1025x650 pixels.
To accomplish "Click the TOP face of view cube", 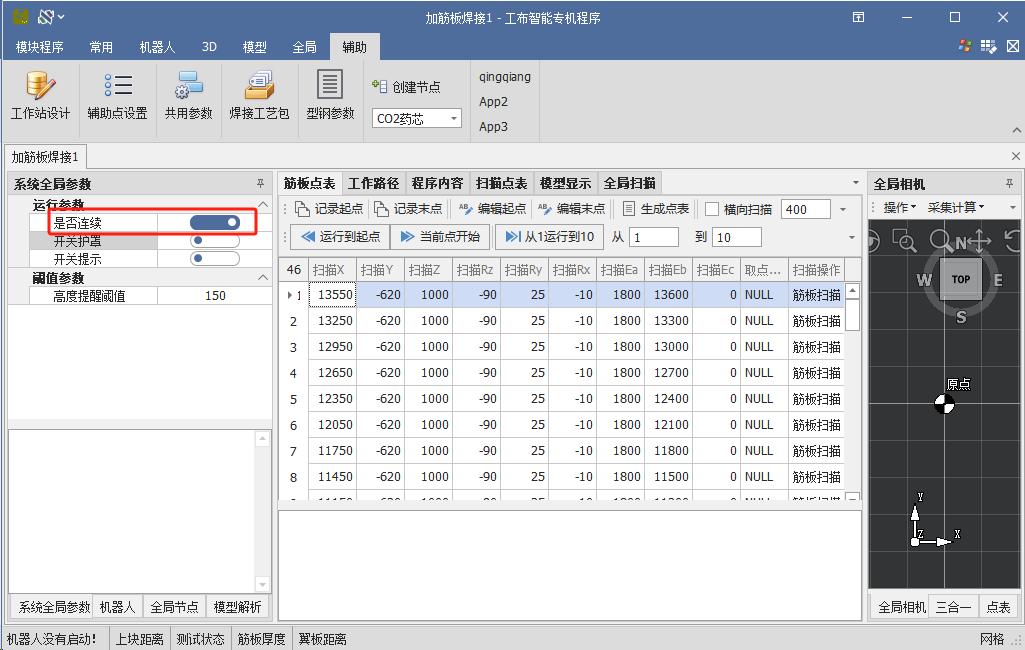I will pyautogui.click(x=960, y=280).
